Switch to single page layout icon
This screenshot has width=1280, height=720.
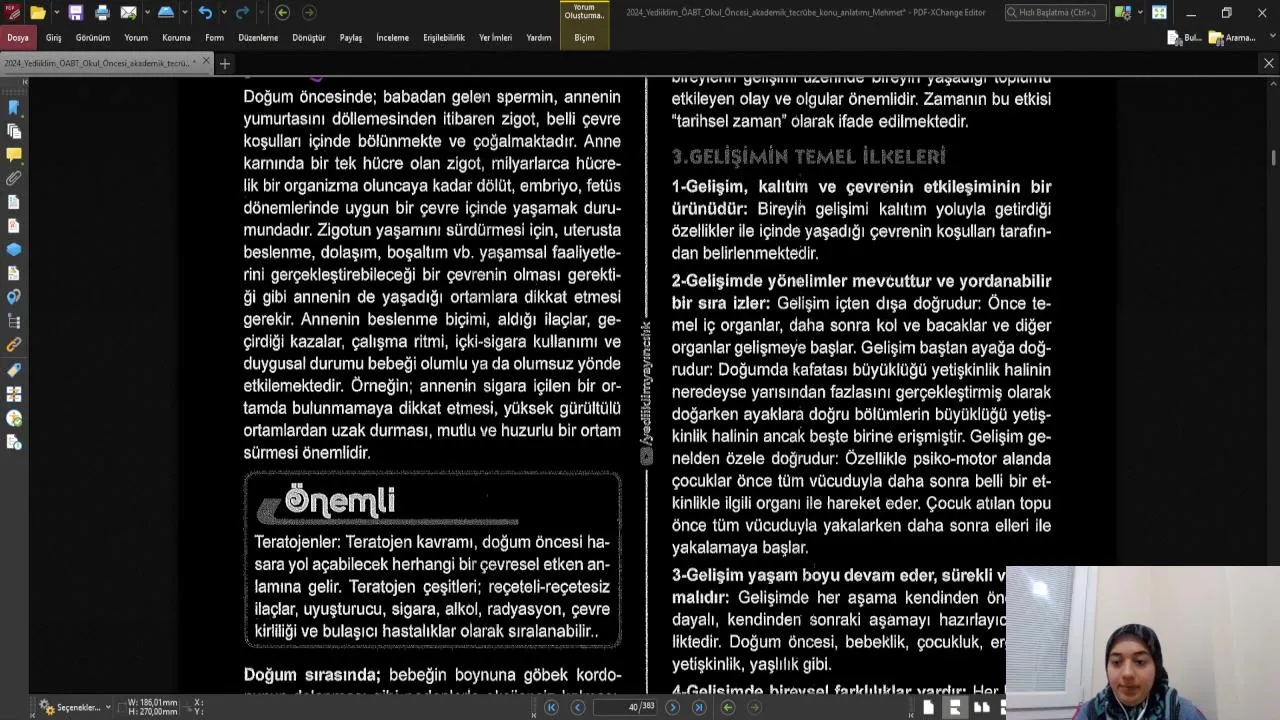[929, 707]
